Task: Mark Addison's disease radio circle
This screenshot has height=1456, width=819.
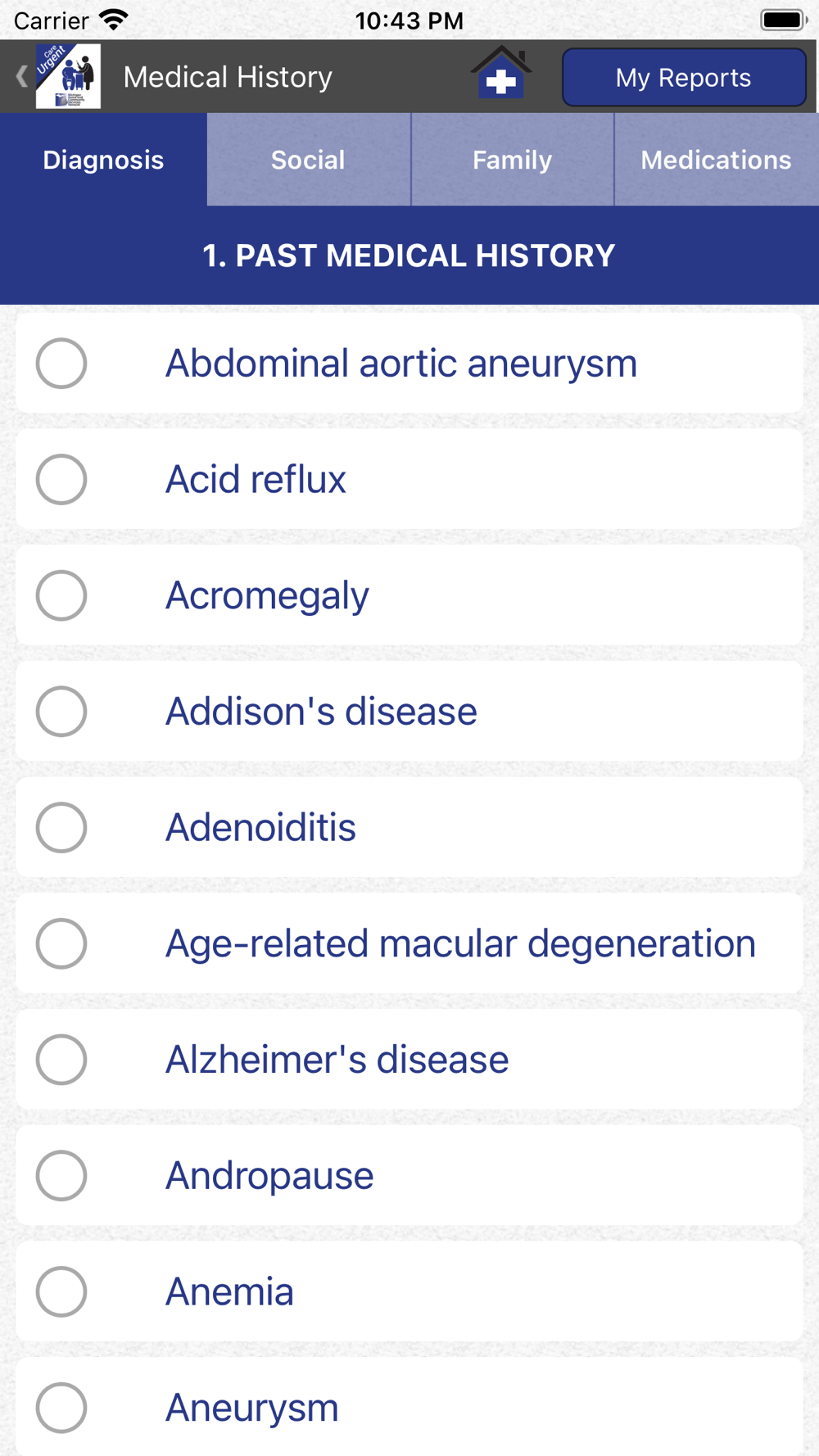Action: (x=61, y=712)
